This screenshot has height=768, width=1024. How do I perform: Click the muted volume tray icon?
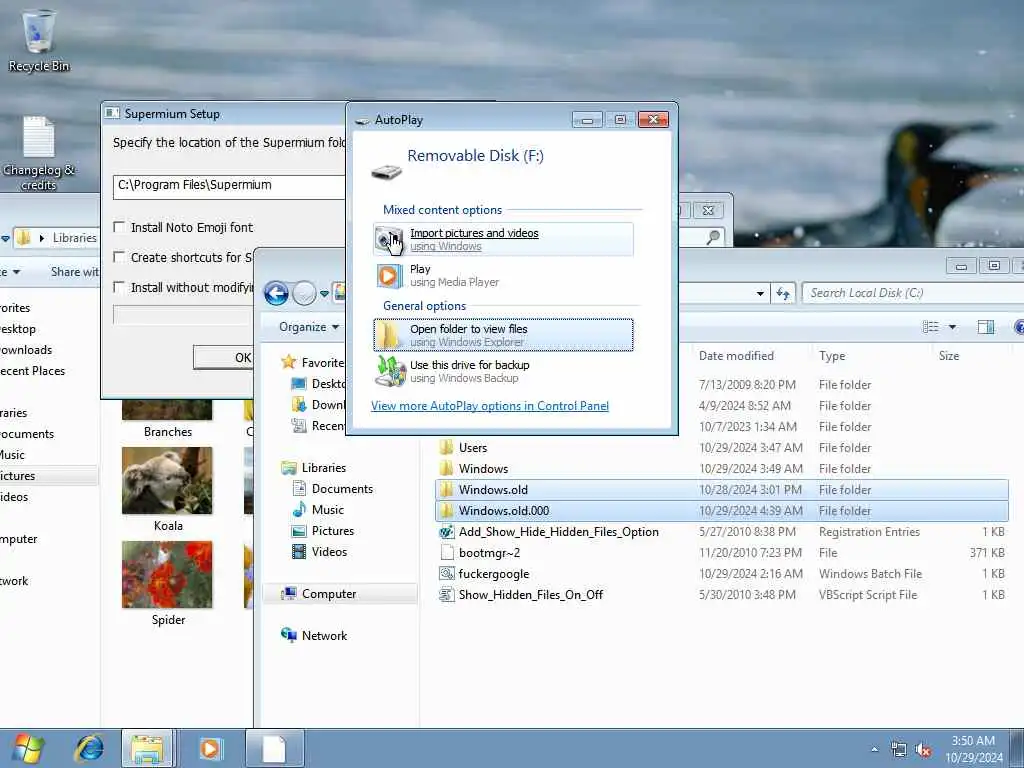click(923, 750)
